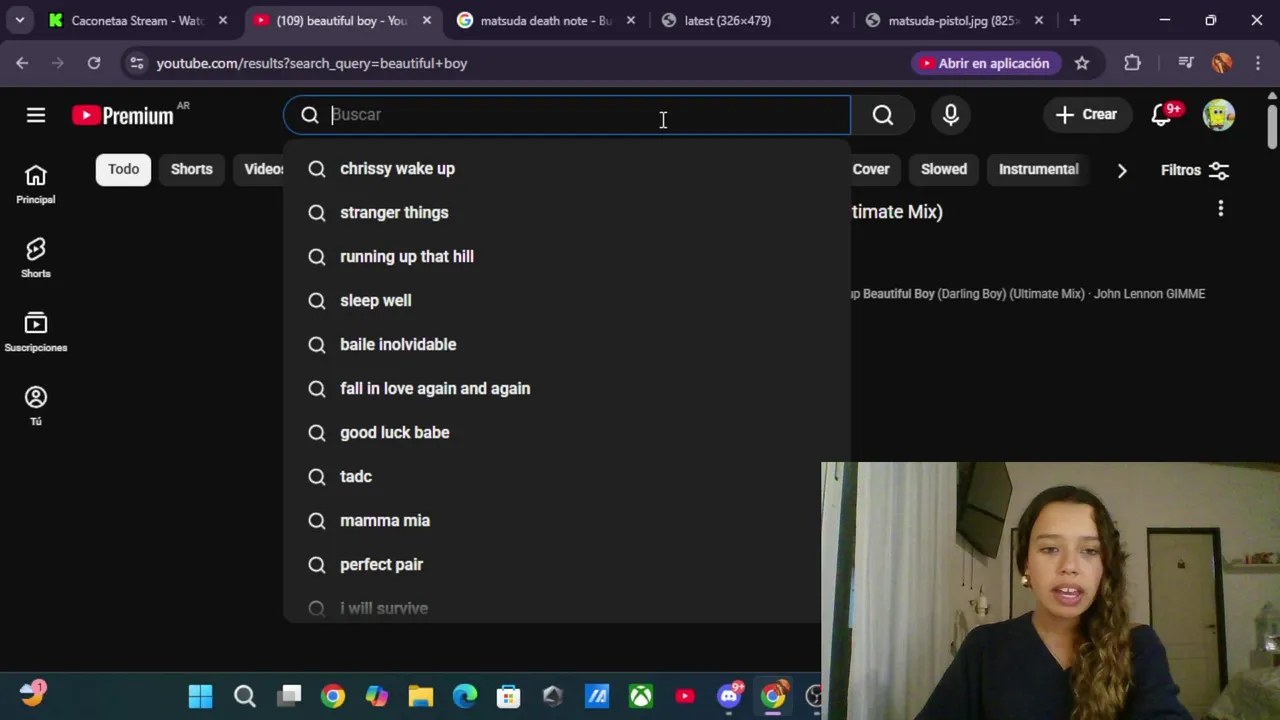The height and width of the screenshot is (720, 1280).
Task: Close the Caconetaa Stream tab
Action: [223, 20]
